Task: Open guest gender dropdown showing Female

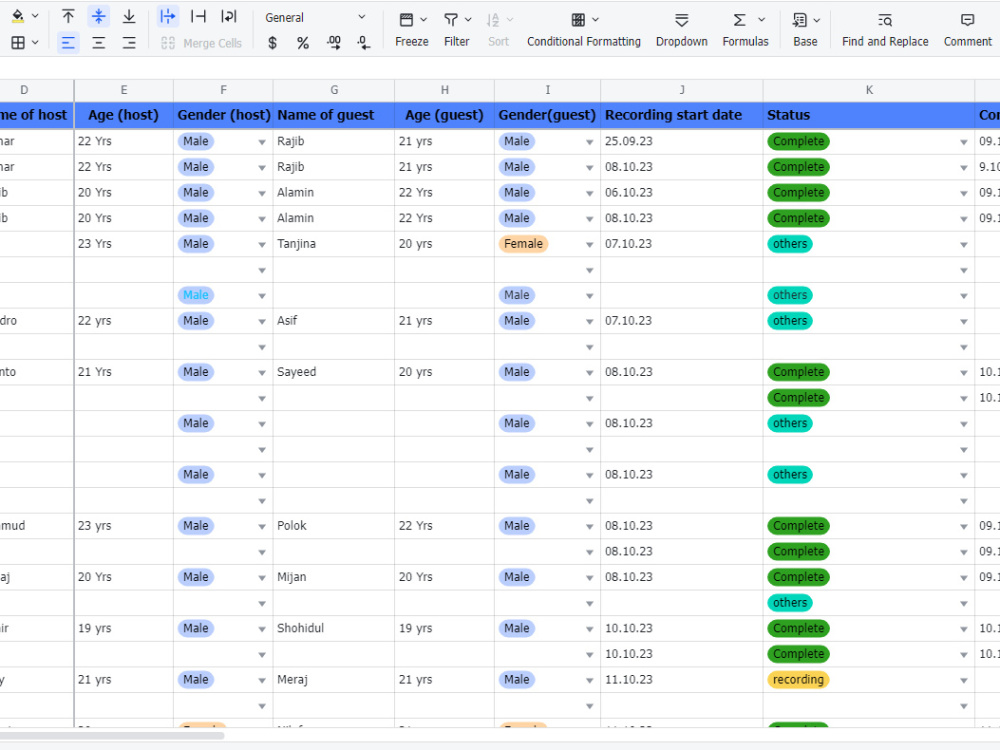Action: pyautogui.click(x=589, y=245)
